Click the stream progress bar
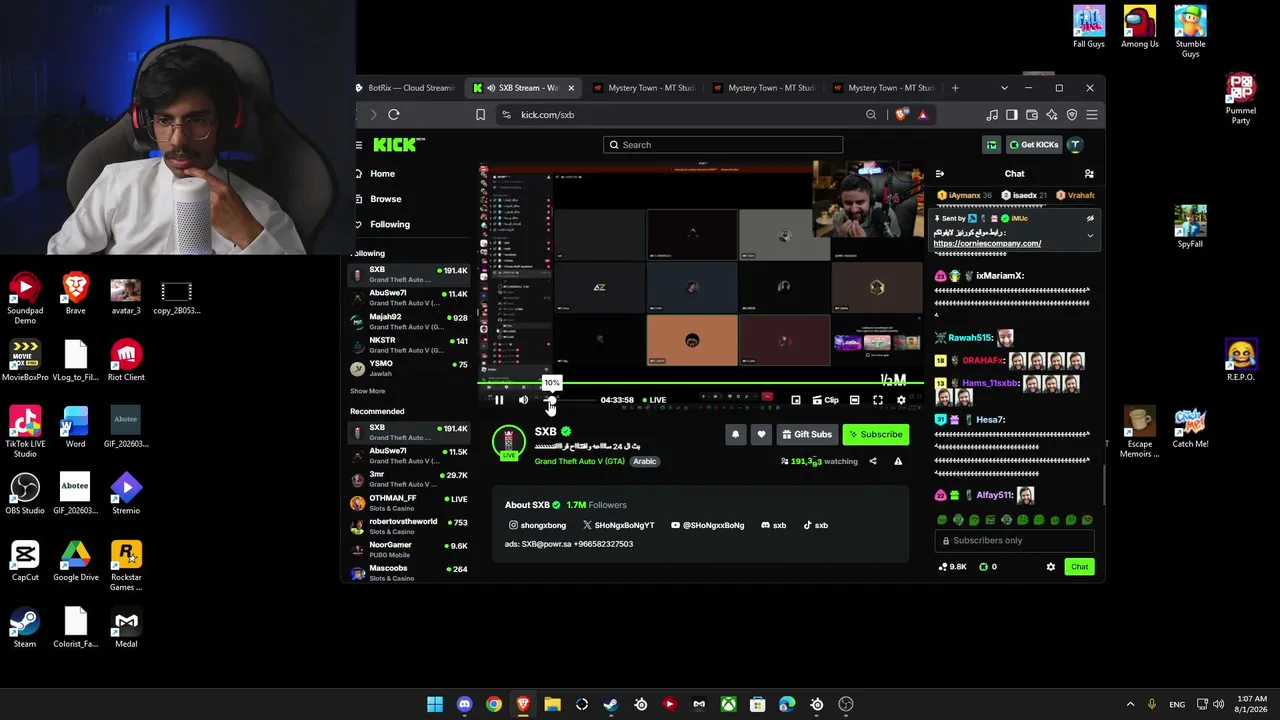The height and width of the screenshot is (720, 1280). (x=700, y=382)
